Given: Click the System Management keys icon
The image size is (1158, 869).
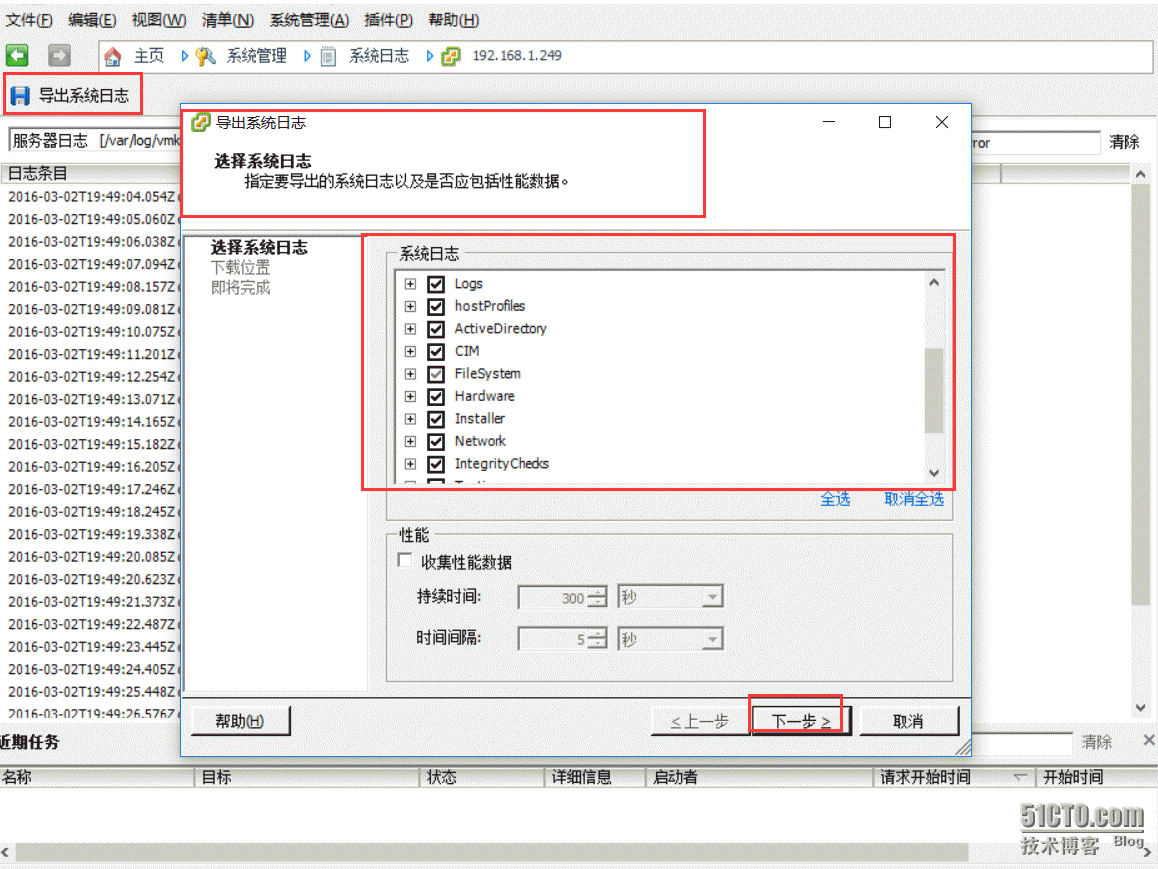Looking at the screenshot, I should pos(205,56).
